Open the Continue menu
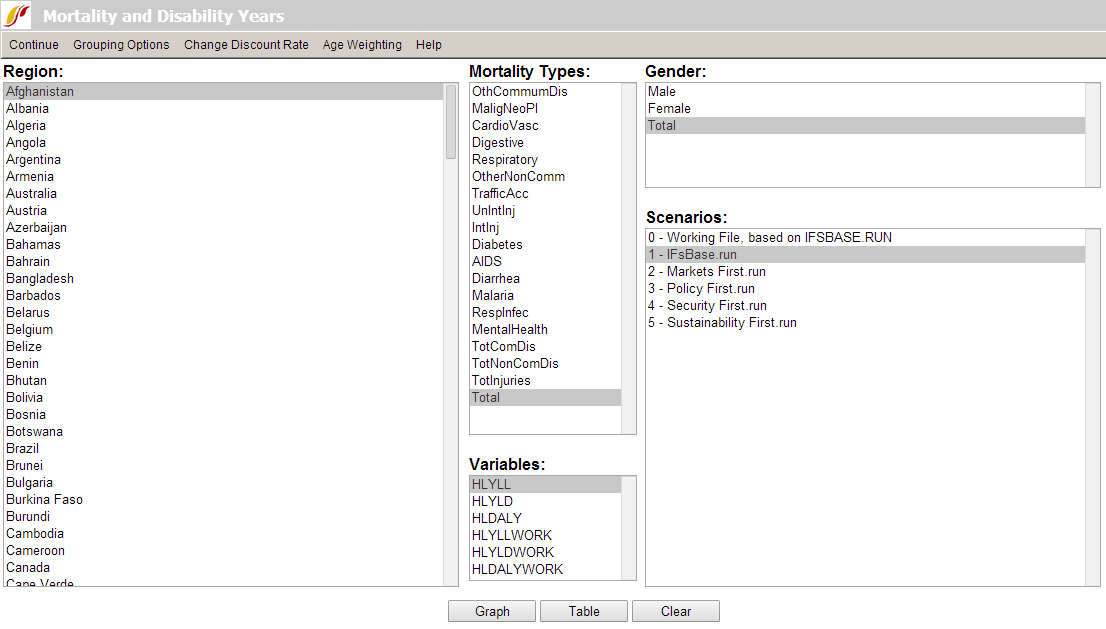Screen dimensions: 1106x629 (x=34, y=45)
